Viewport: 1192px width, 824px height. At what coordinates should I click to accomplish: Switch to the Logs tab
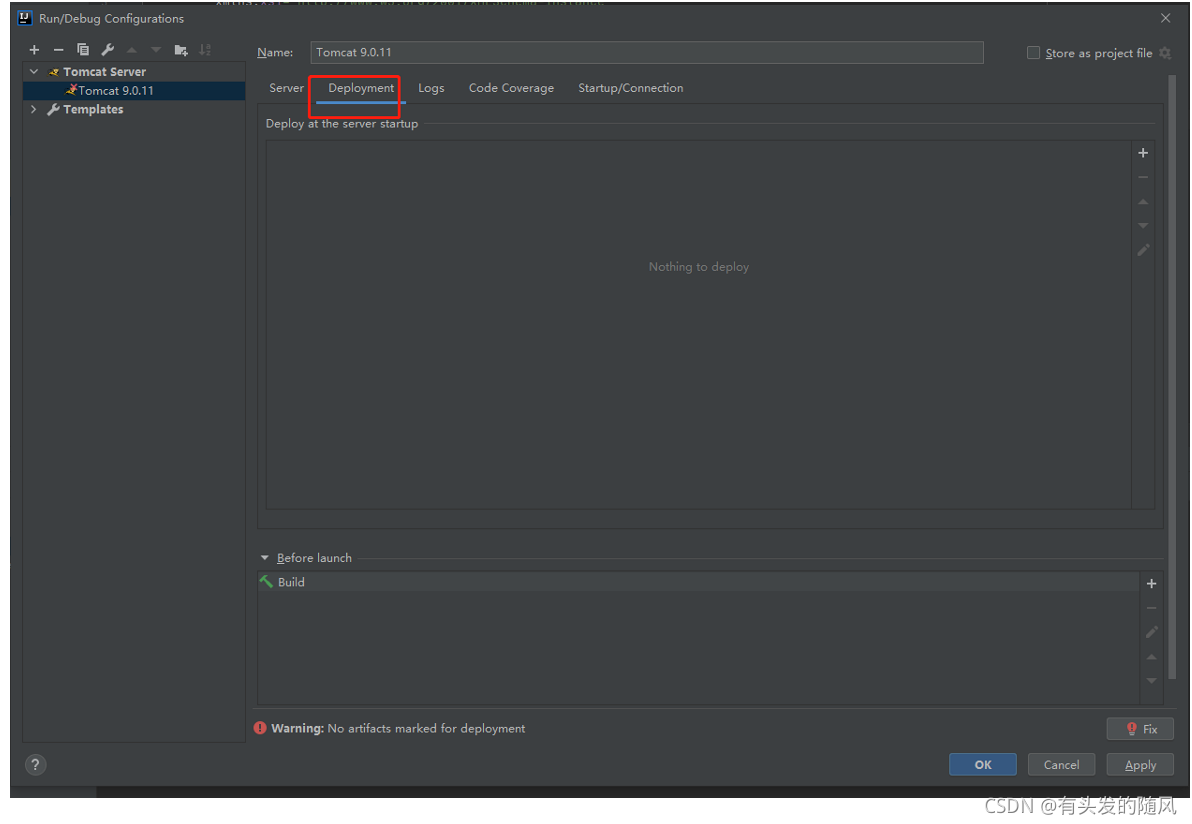431,88
